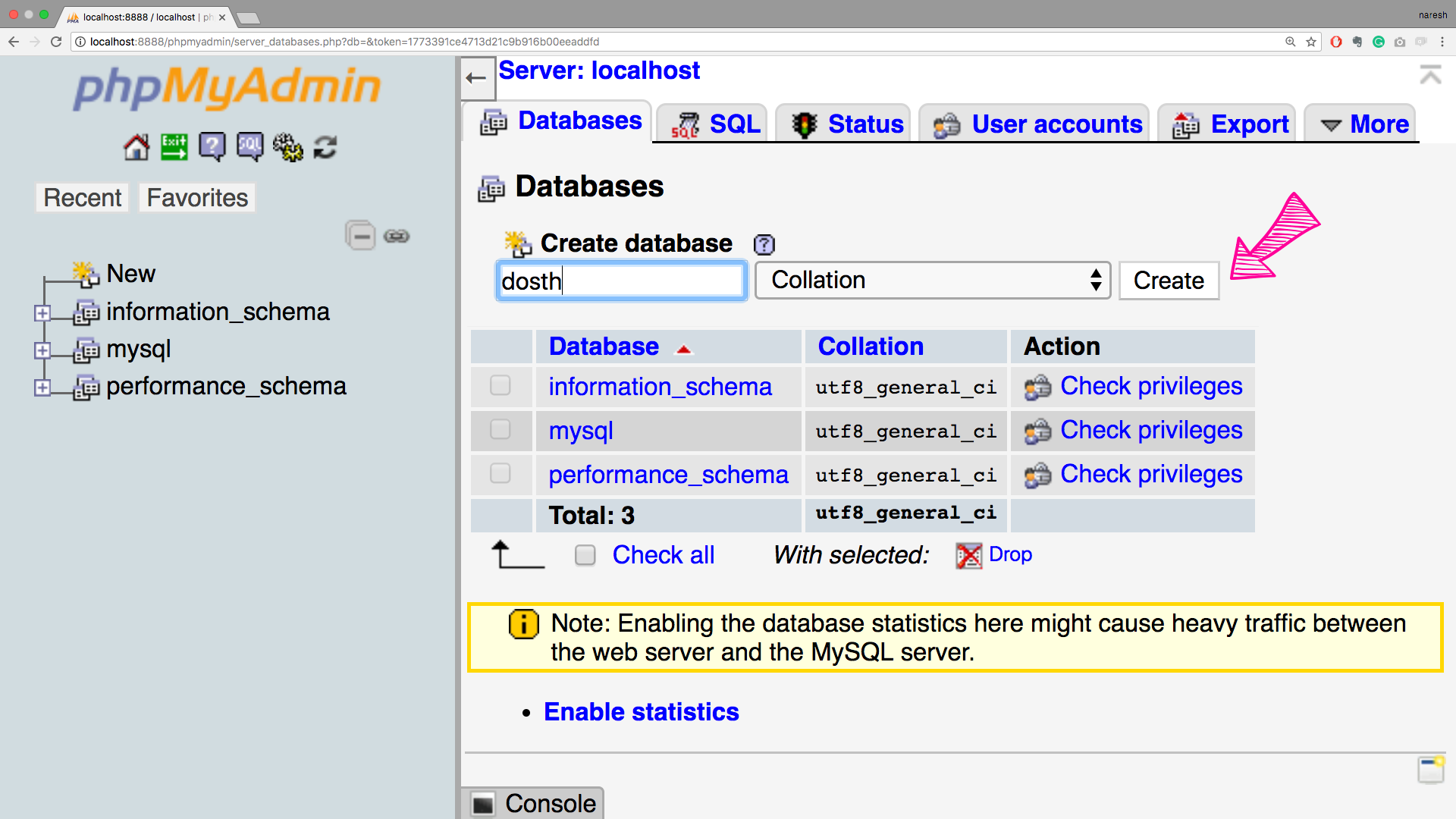Click the Drop action icon for databases
Viewport: 1456px width, 819px height.
pos(967,554)
